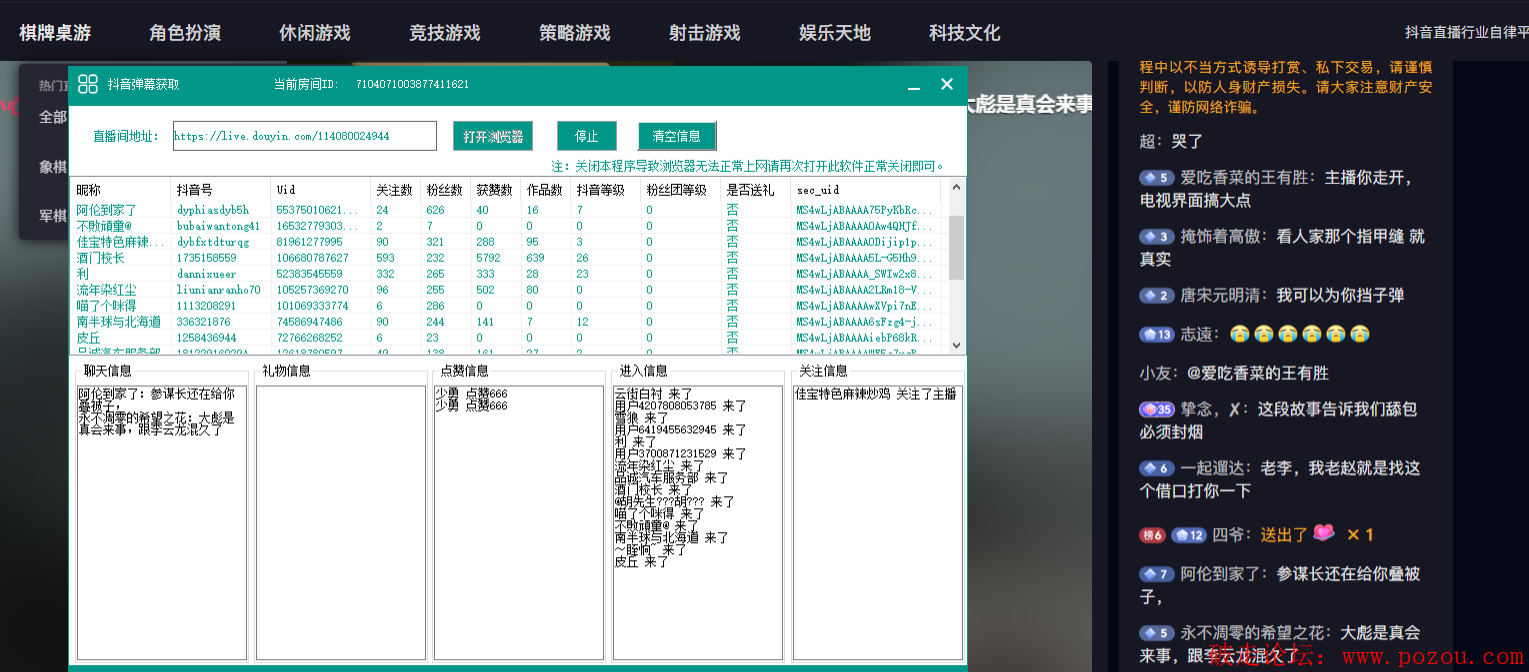
Task: Select 象棋 in the webpage dropdown menu
Action: tap(53, 167)
